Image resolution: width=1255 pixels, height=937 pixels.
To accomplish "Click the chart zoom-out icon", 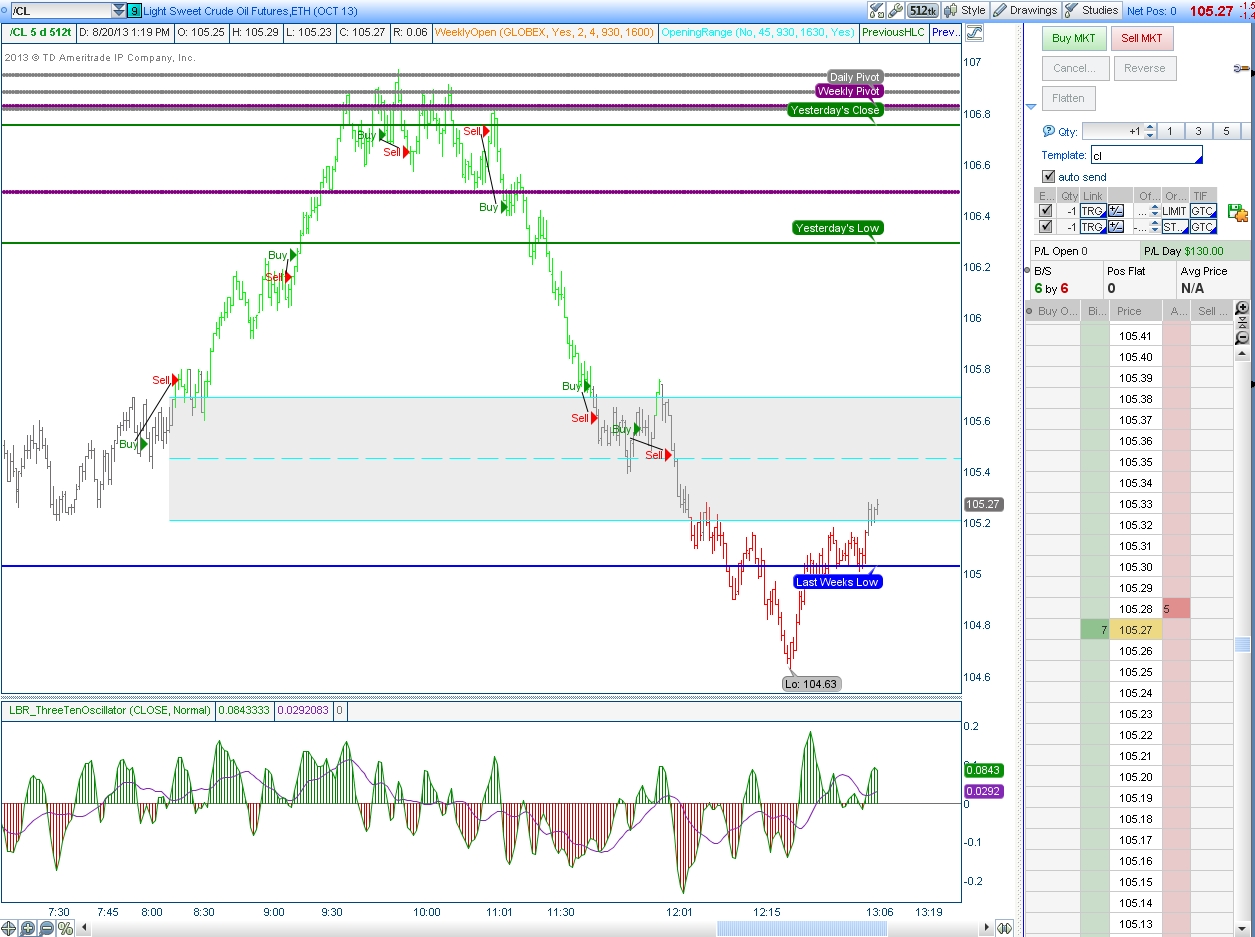I will point(47,928).
